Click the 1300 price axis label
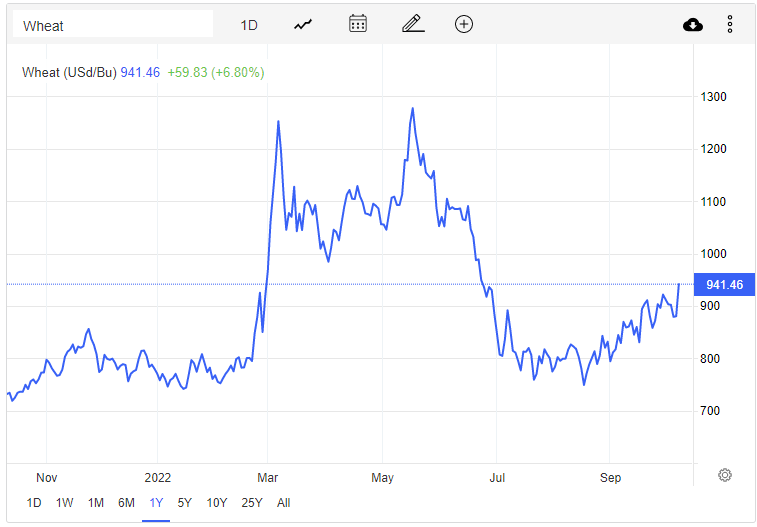This screenshot has width=757, height=527. coord(714,97)
